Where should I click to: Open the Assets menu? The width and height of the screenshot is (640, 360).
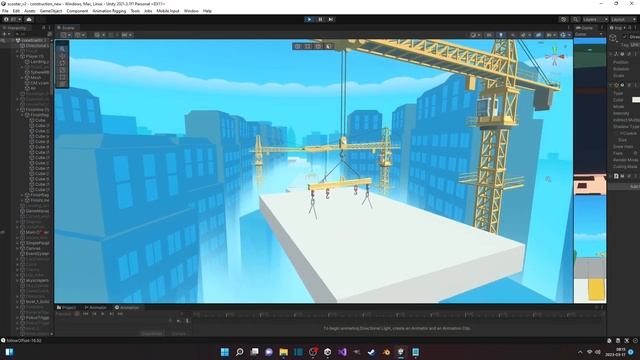pyautogui.click(x=30, y=11)
